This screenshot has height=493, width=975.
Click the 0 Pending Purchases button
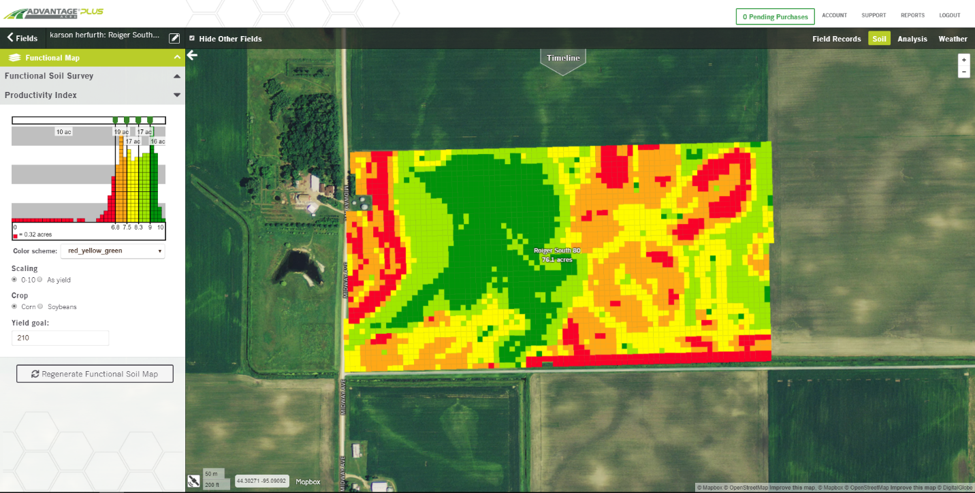[775, 17]
